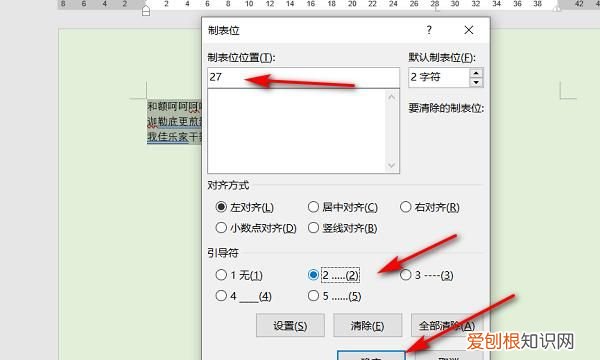Select 居中对齐(C) alignment
Image resolution: width=600 pixels, height=360 pixels.
click(342, 207)
